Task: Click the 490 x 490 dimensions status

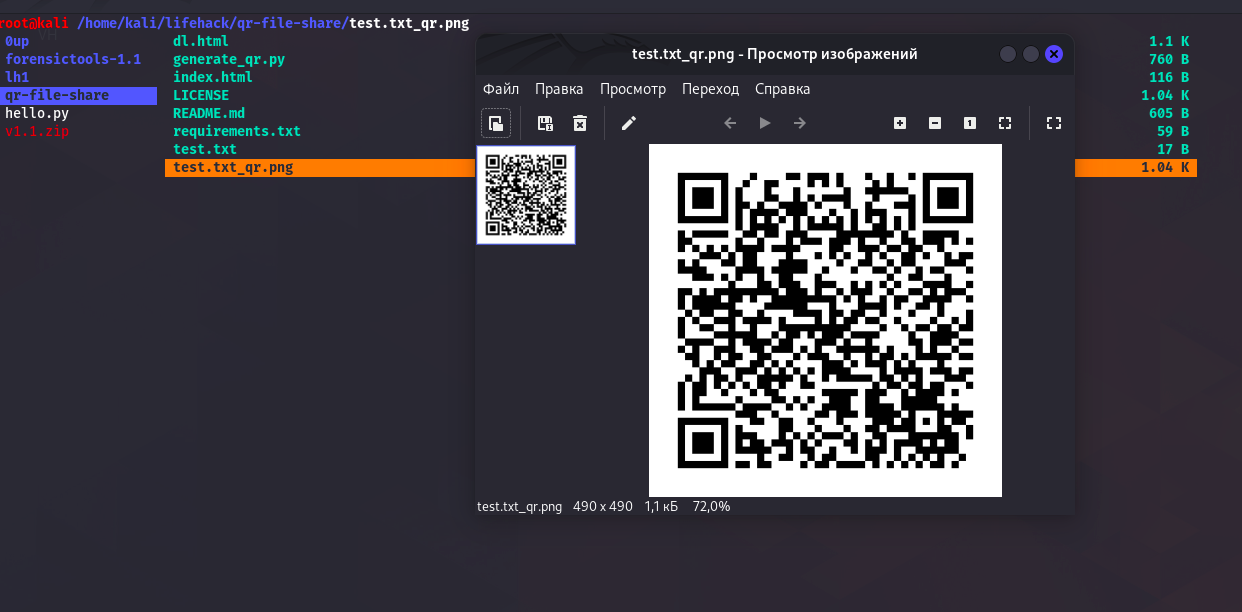Action: pos(603,506)
